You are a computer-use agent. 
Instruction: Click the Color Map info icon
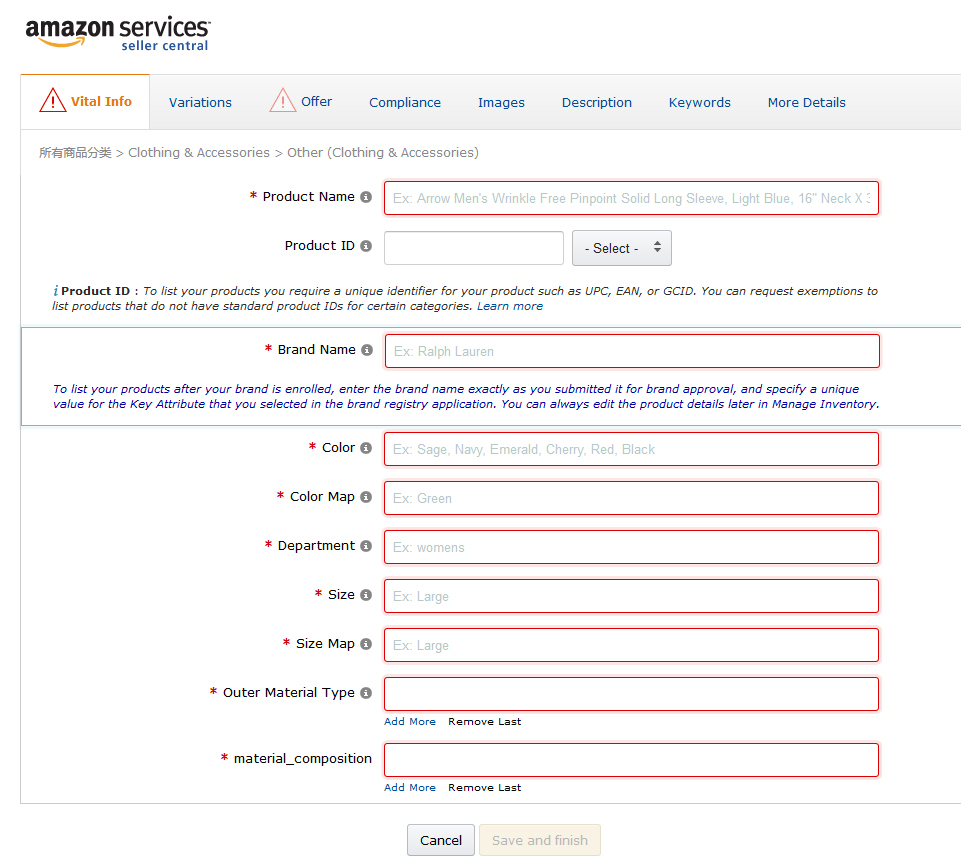[x=366, y=497]
